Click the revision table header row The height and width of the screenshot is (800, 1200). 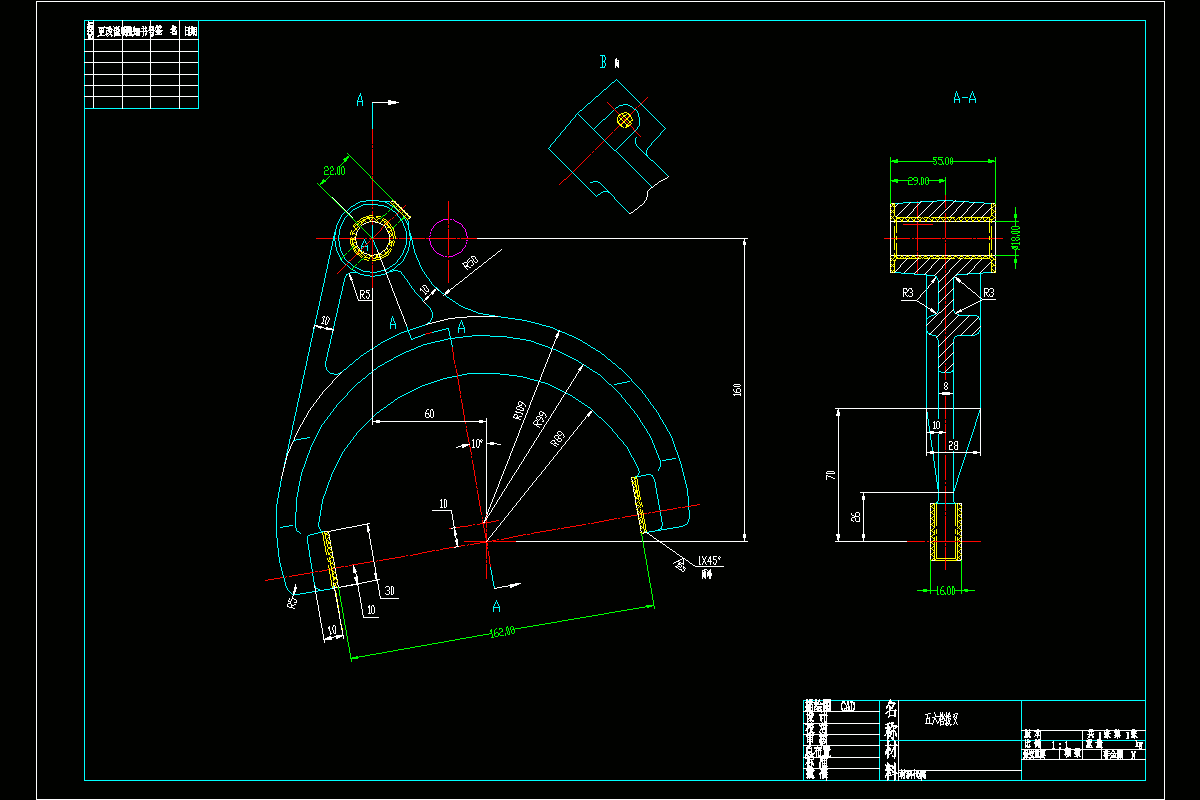point(142,31)
